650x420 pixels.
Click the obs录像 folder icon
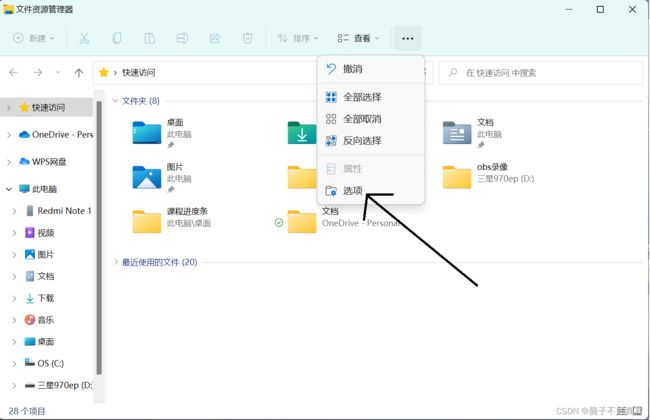[x=457, y=177]
